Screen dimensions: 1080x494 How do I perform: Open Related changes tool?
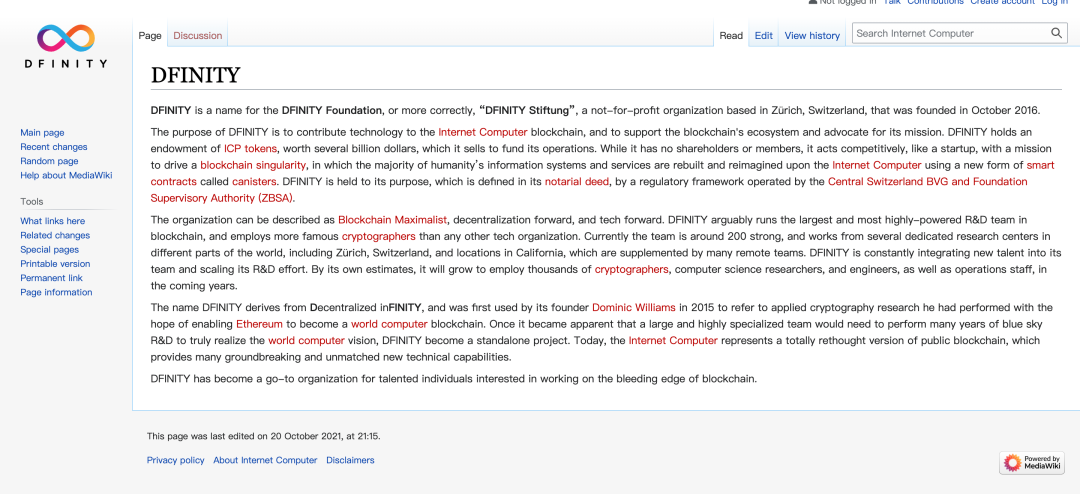click(x=55, y=235)
